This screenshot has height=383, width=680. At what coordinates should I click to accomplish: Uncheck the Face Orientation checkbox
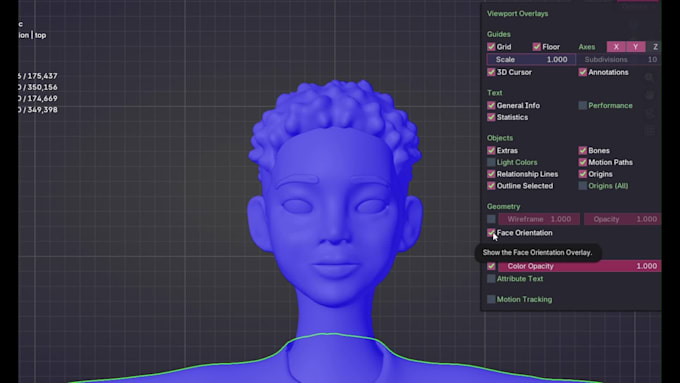491,232
